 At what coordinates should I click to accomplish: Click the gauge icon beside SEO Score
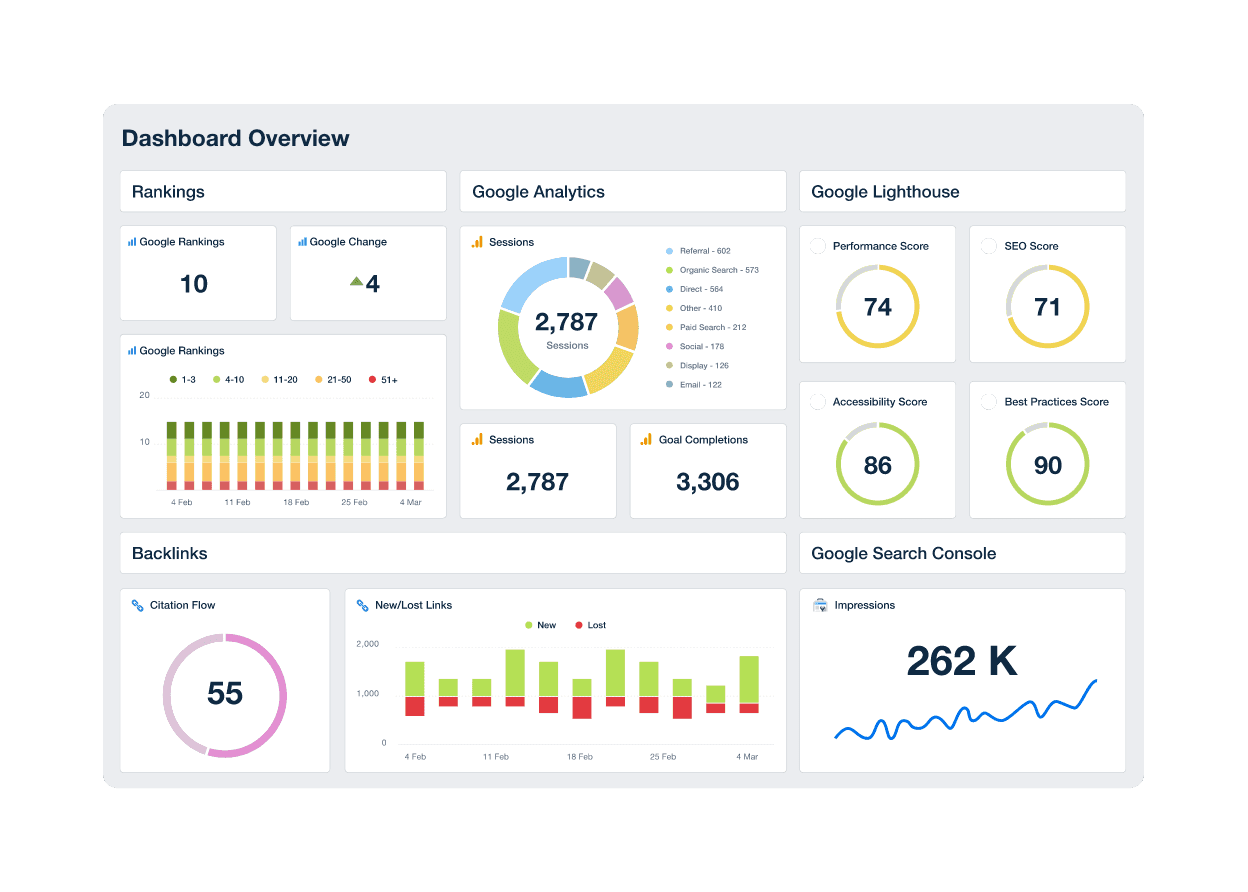(988, 246)
